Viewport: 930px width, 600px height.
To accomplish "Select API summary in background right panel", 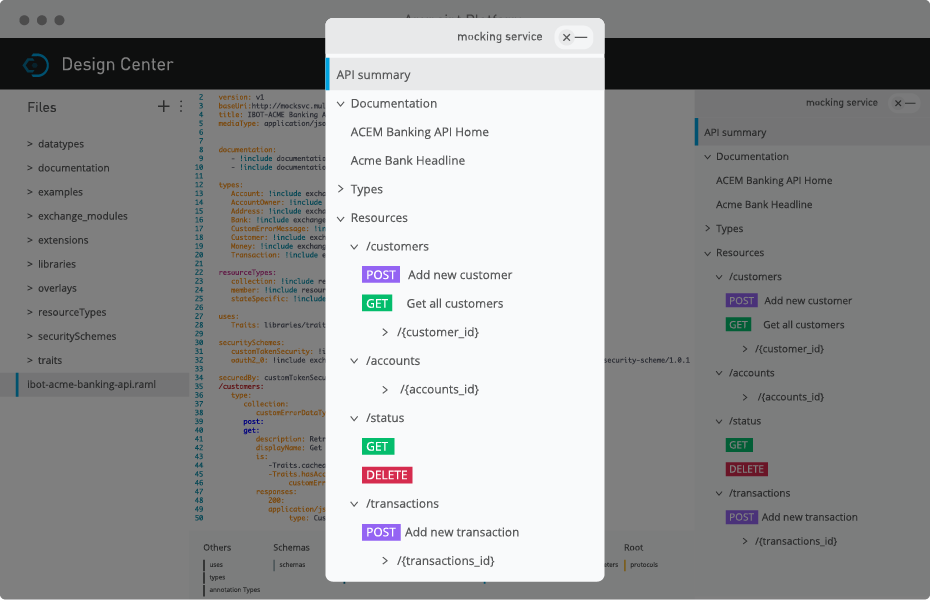I will click(x=813, y=132).
